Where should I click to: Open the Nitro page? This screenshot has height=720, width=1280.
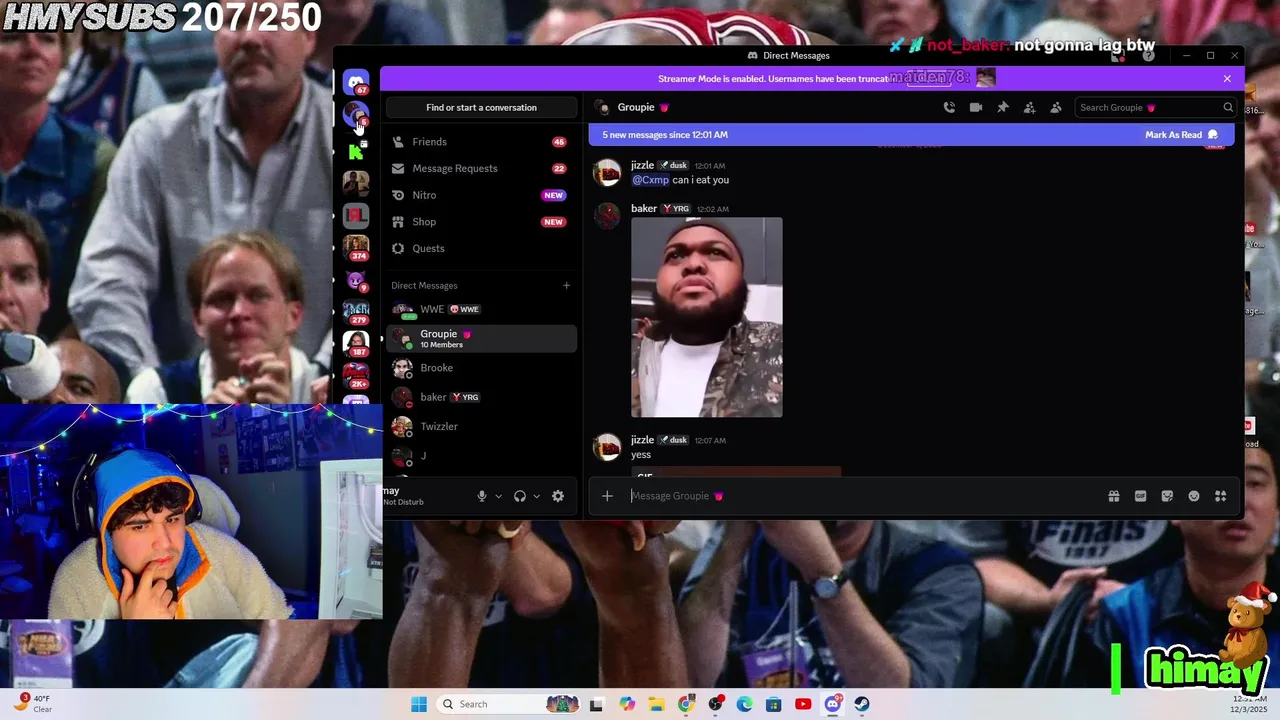click(x=481, y=195)
